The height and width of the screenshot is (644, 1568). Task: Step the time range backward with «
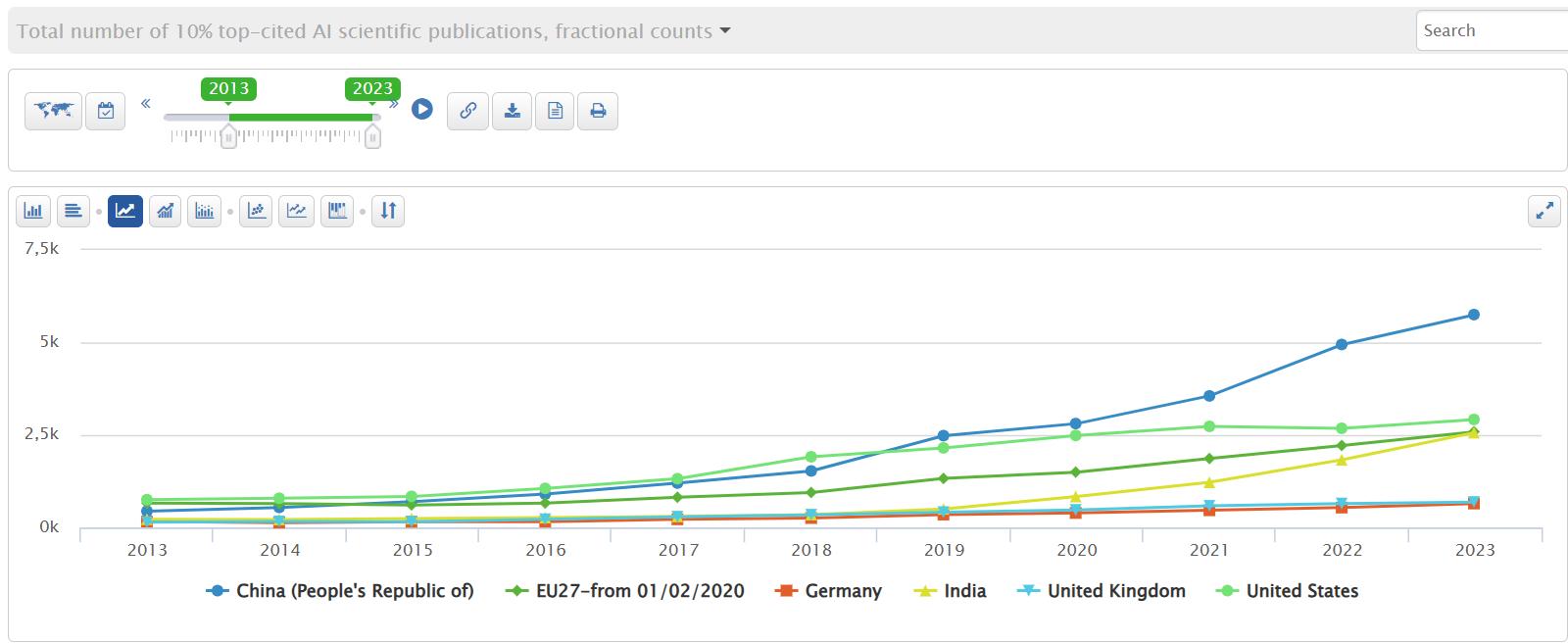[146, 103]
